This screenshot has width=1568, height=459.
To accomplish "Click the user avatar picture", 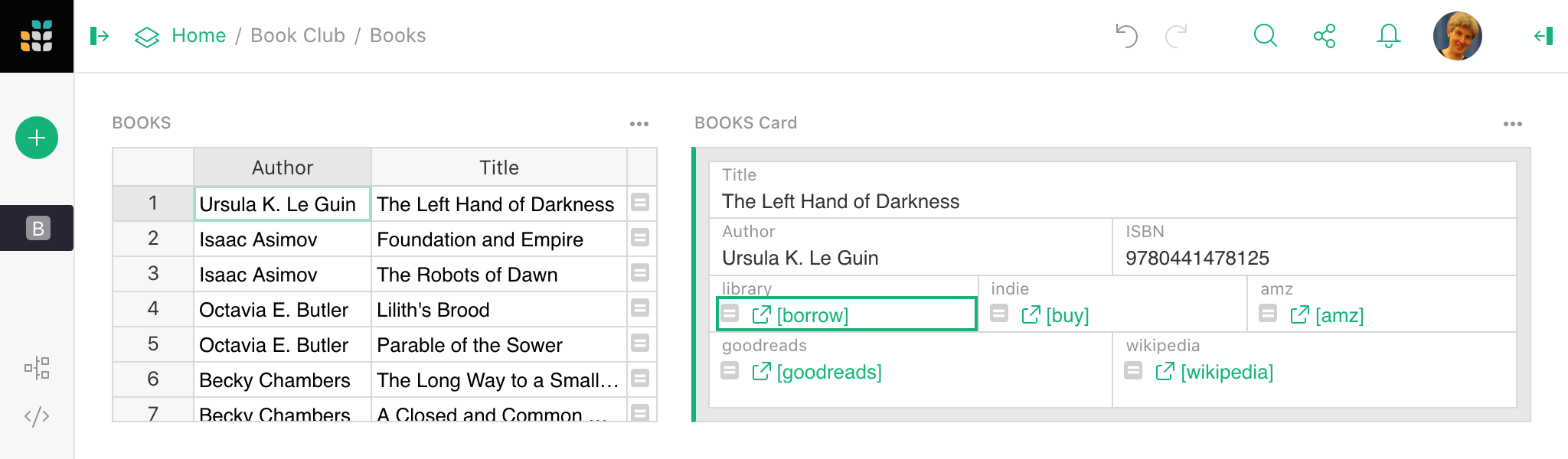I will [x=1457, y=36].
